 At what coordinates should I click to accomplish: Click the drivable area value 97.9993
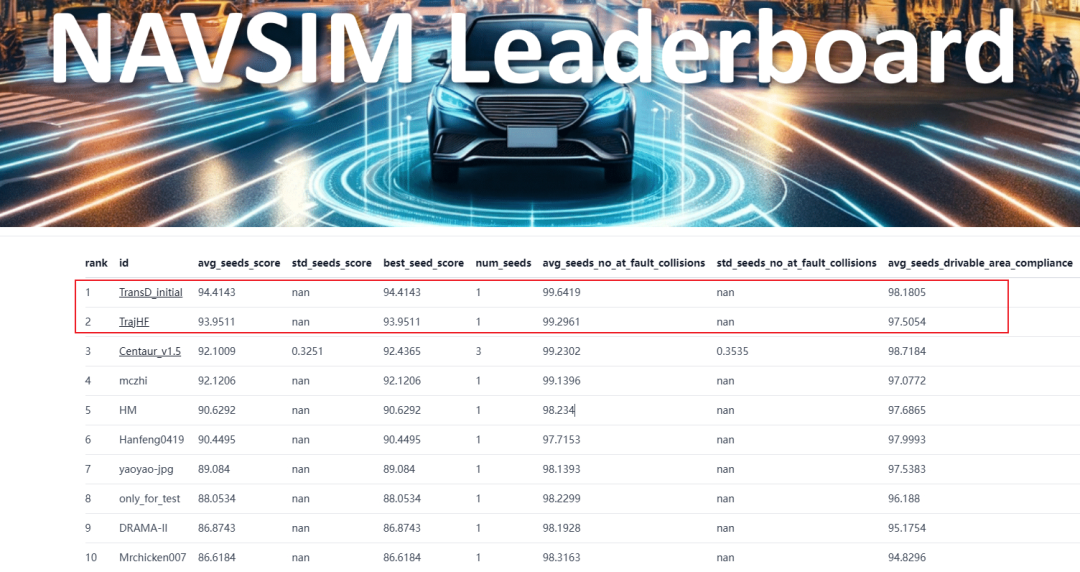907,440
